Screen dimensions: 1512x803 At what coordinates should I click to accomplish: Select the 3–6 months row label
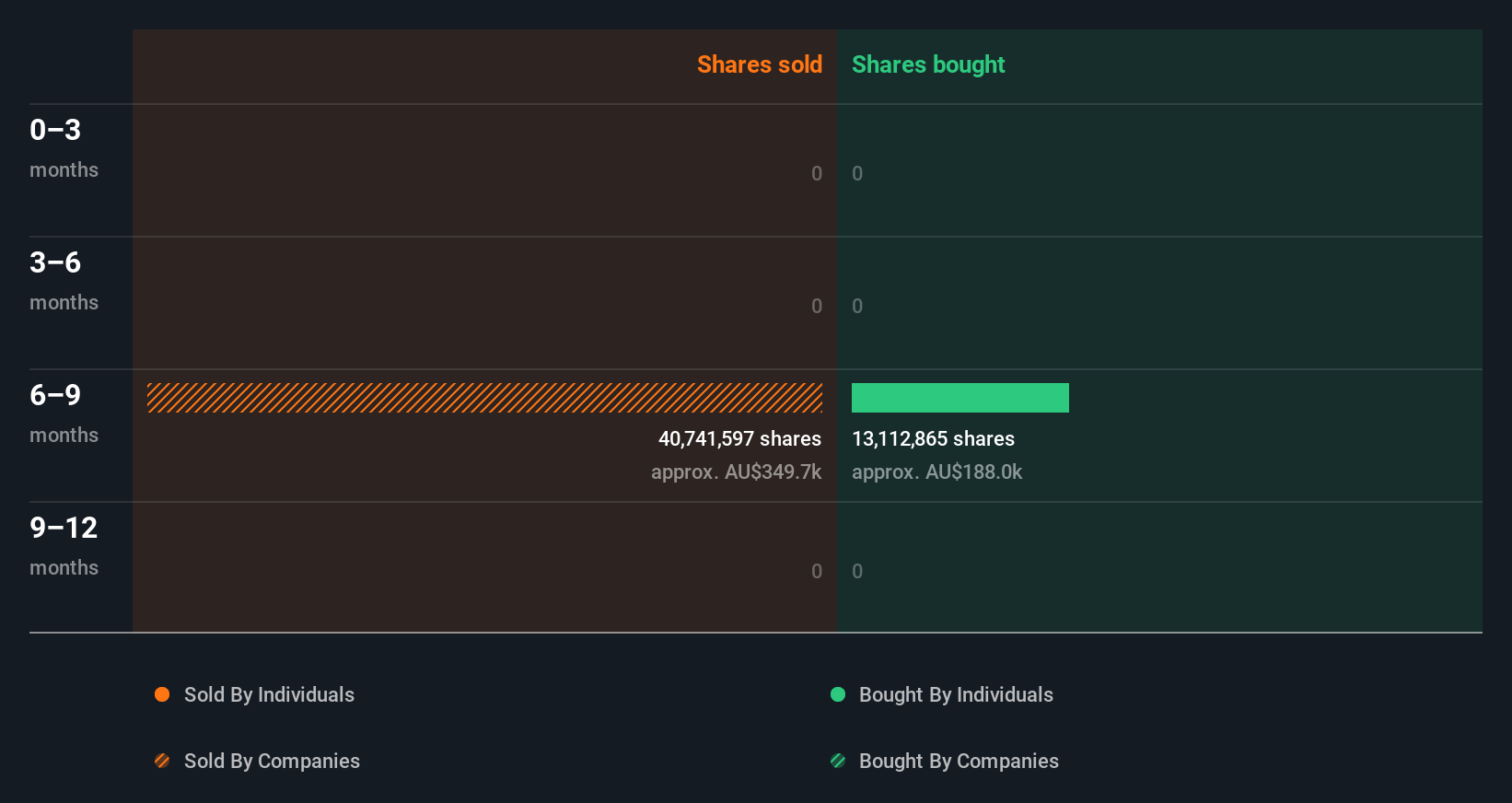click(x=64, y=280)
